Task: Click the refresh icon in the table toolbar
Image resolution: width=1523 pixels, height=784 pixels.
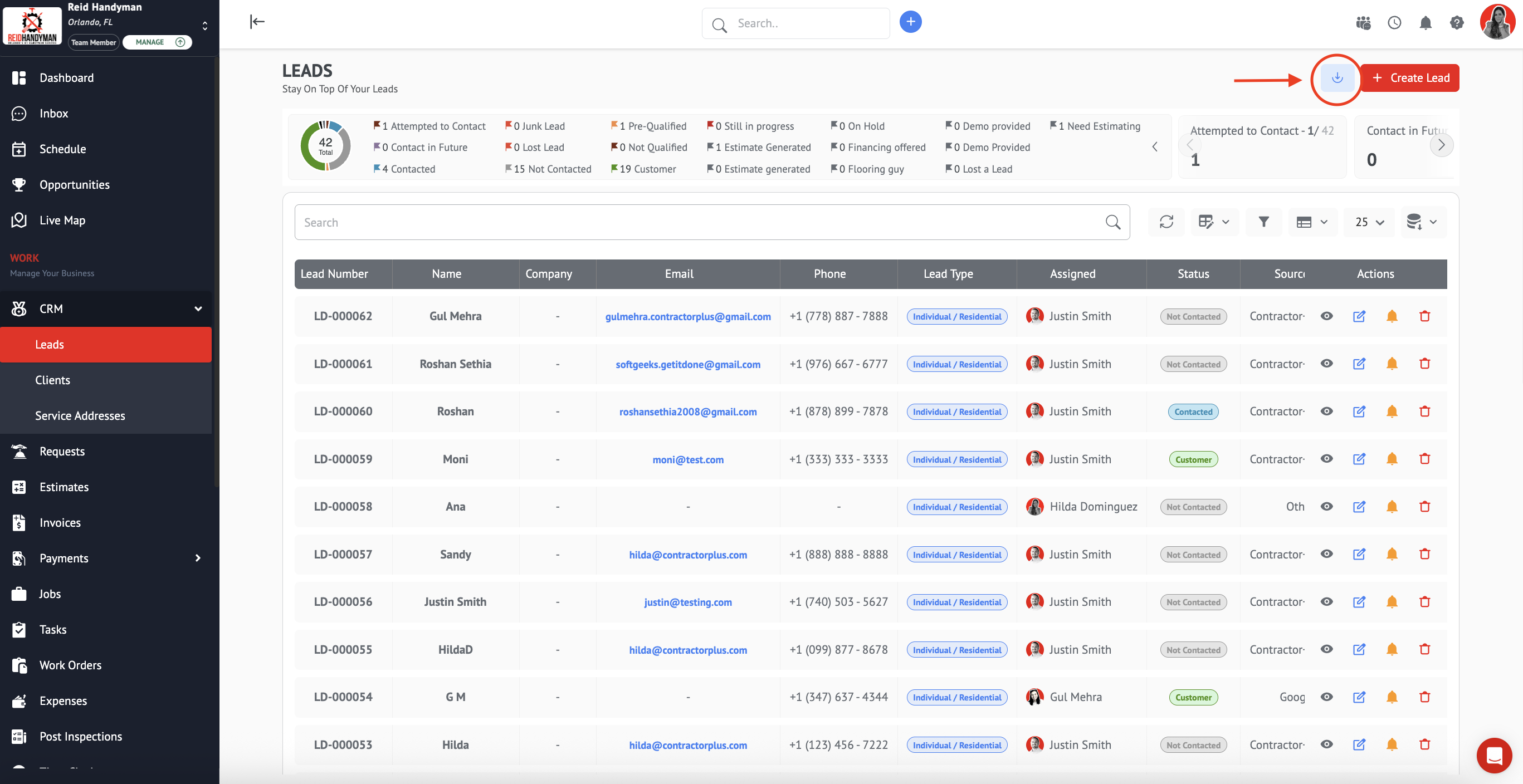Action: 1166,222
